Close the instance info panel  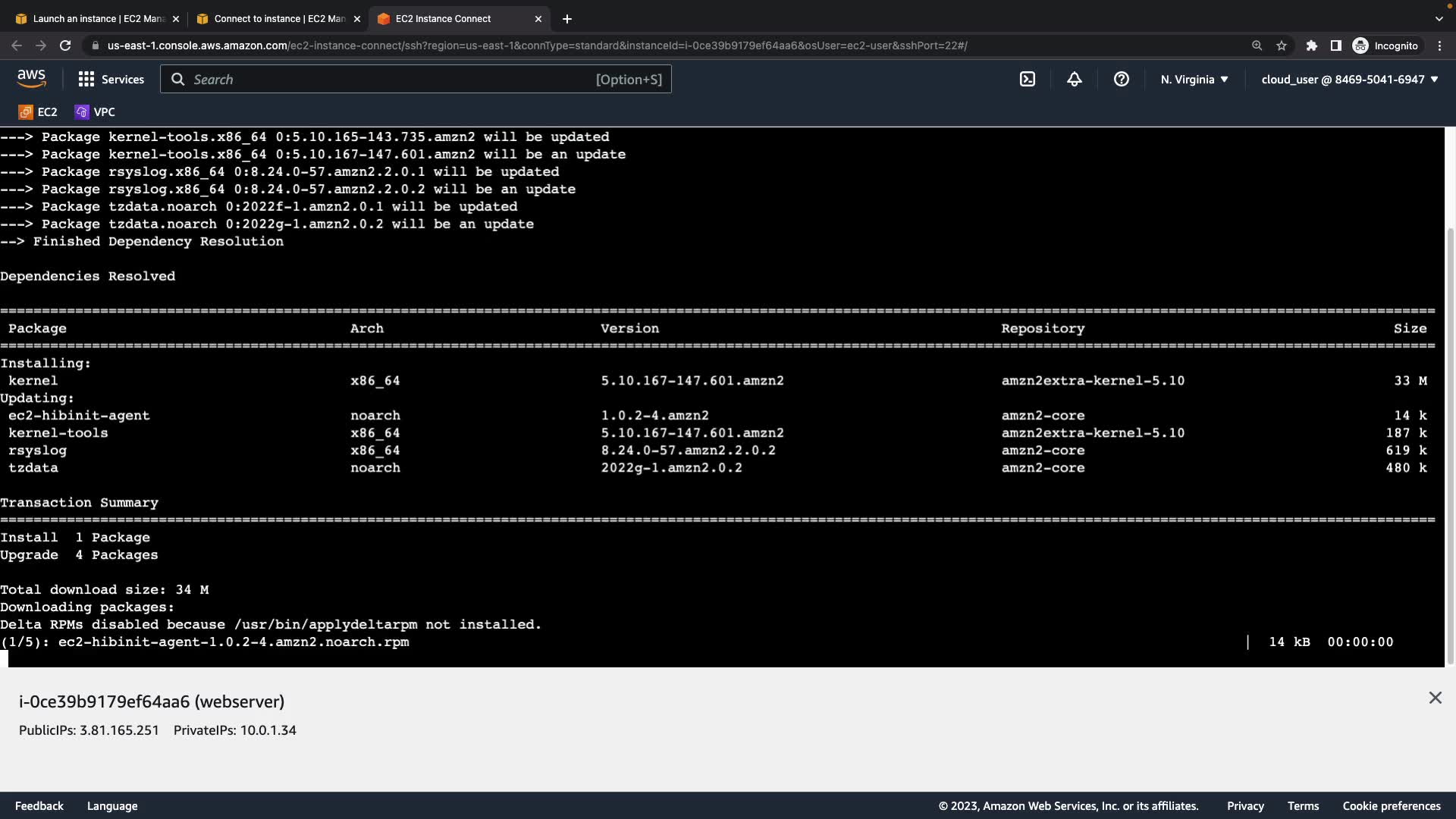(x=1435, y=698)
